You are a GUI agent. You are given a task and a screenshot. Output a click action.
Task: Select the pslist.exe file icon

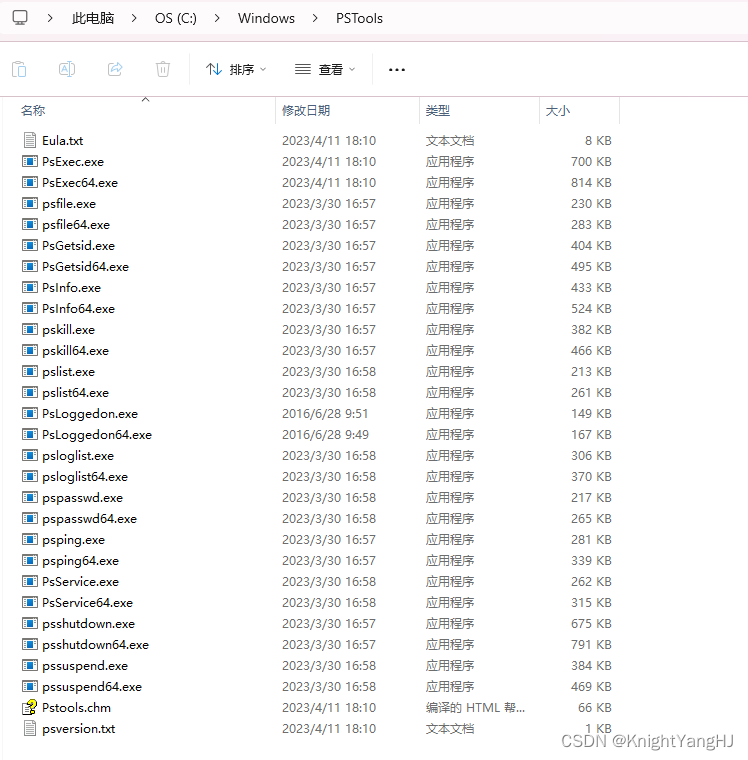point(30,371)
